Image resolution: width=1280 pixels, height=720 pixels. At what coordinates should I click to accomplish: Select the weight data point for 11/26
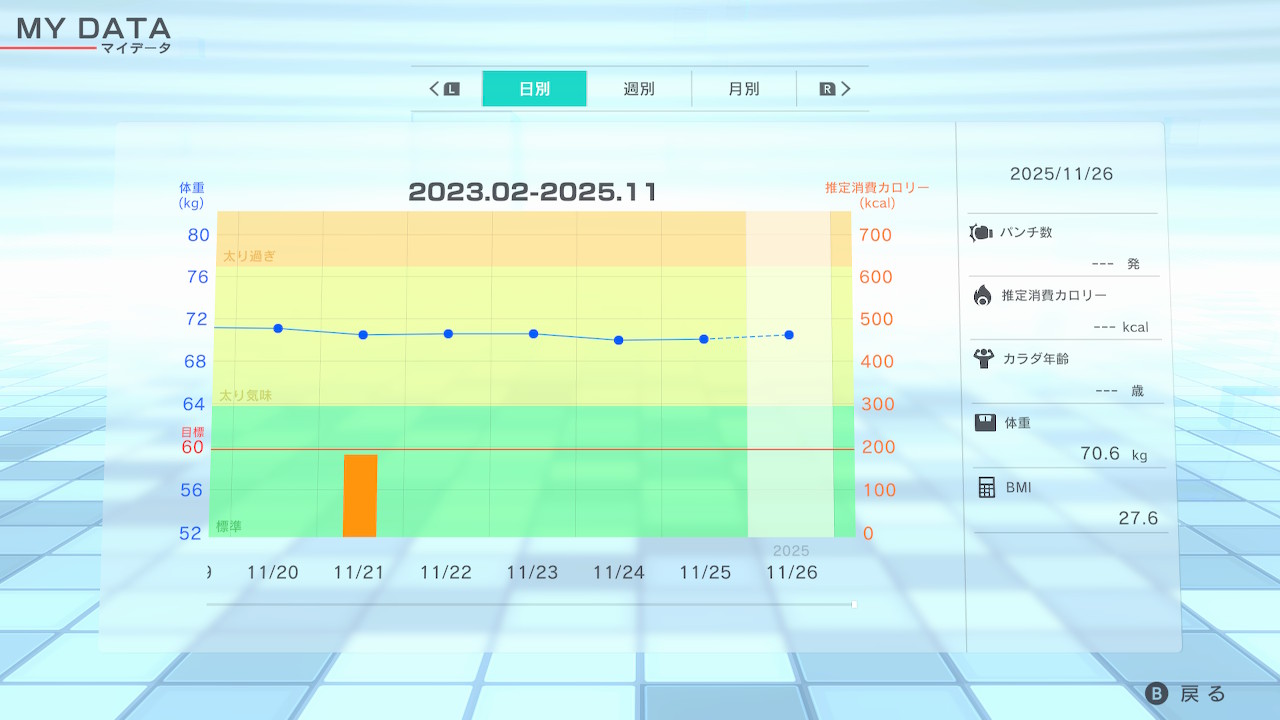pyautogui.click(x=789, y=335)
